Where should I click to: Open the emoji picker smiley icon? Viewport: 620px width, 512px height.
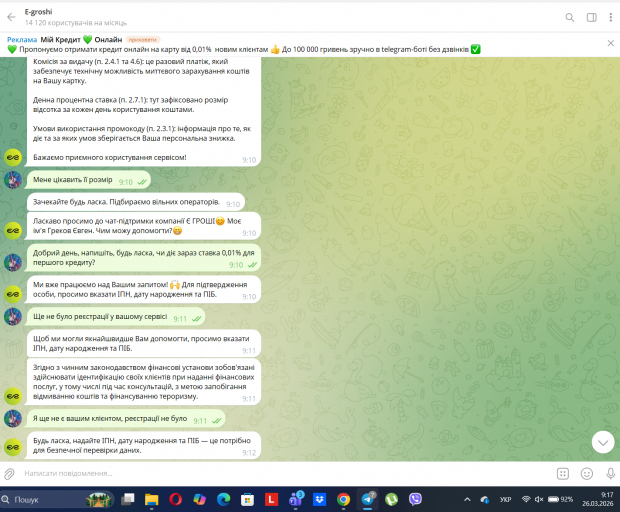[x=587, y=473]
